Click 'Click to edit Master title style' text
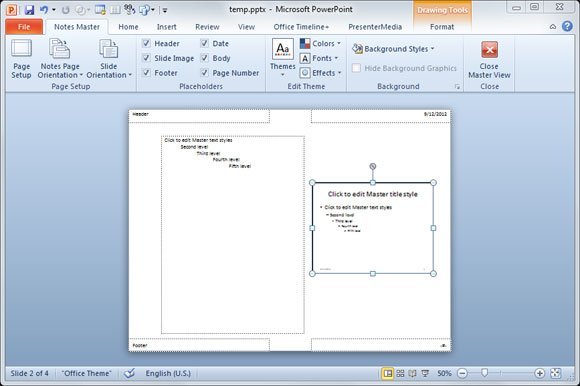 [x=372, y=194]
